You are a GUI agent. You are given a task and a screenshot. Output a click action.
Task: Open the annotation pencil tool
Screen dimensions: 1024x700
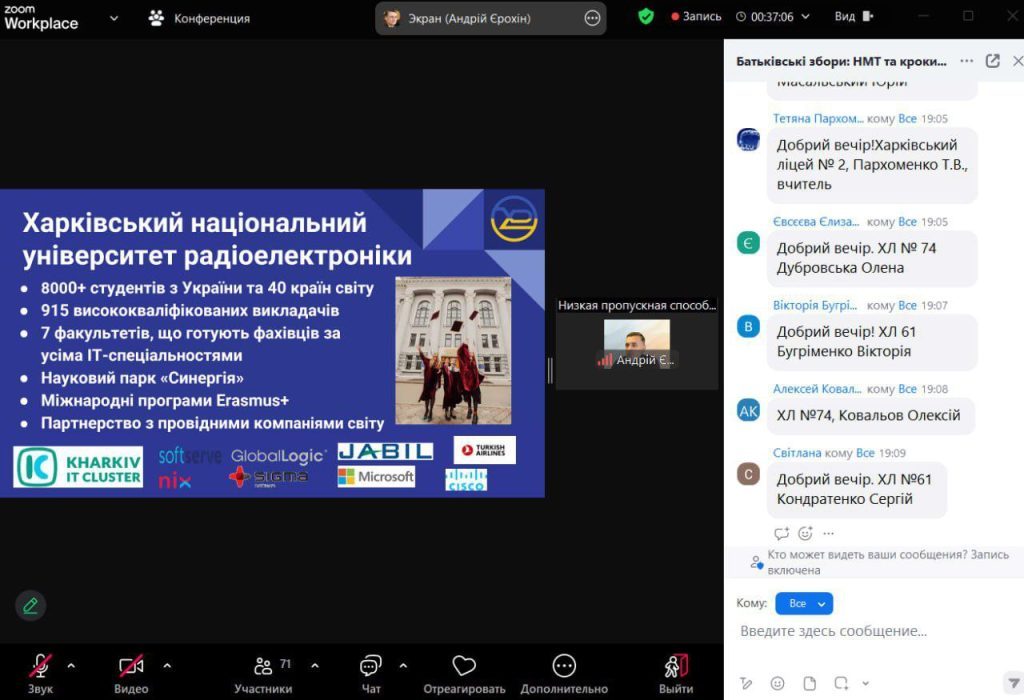point(30,605)
